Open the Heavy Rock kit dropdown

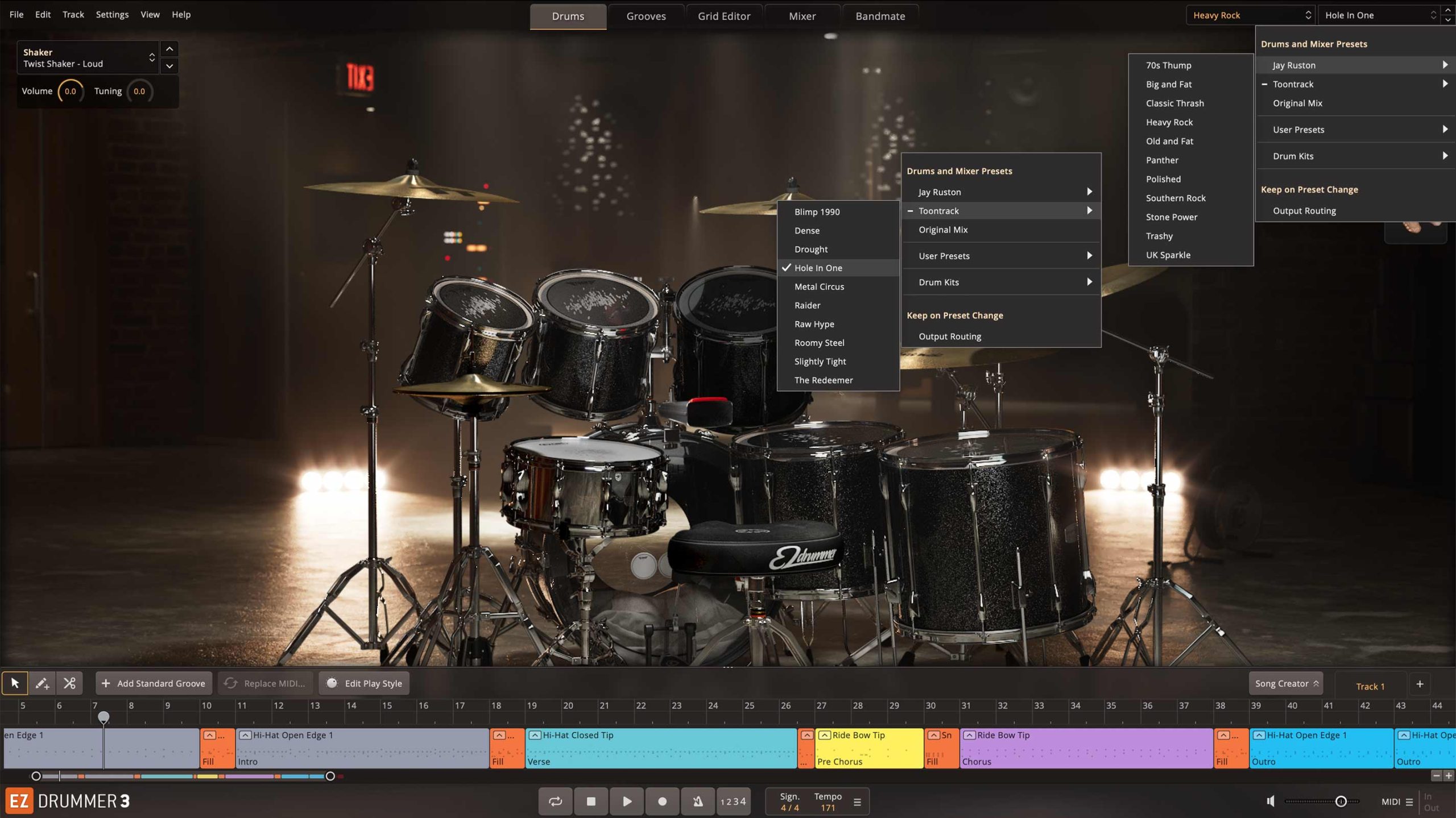click(1251, 15)
